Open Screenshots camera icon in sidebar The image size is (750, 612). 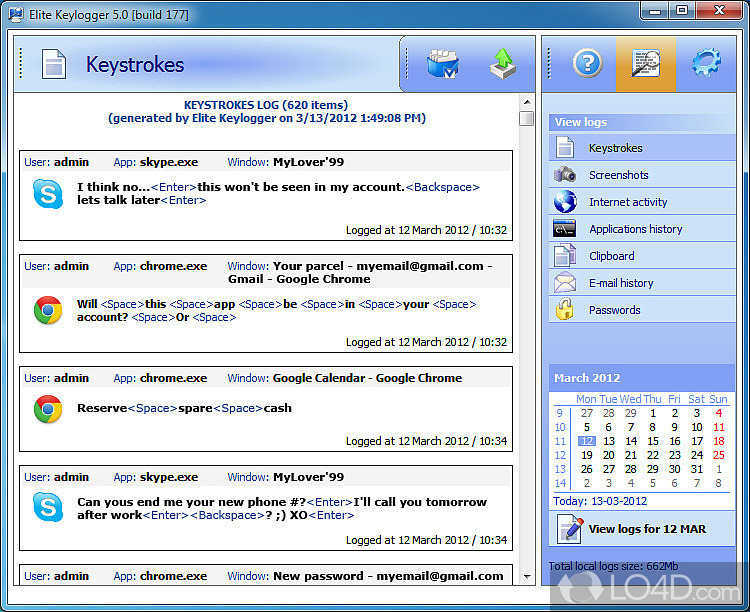pyautogui.click(x=565, y=175)
